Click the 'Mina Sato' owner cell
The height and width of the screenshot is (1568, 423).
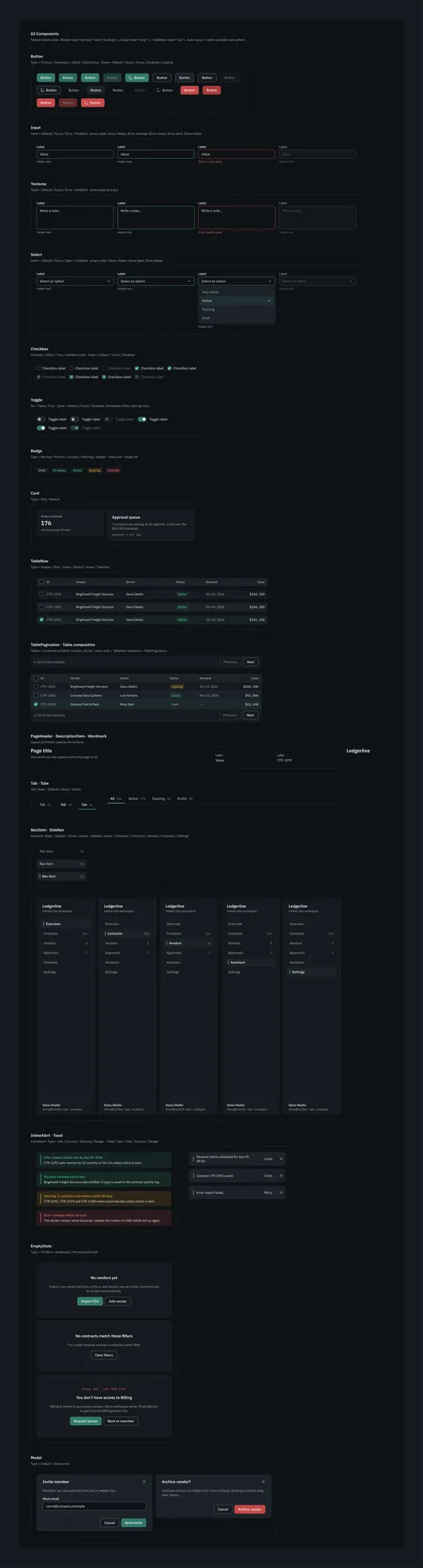pyautogui.click(x=127, y=705)
